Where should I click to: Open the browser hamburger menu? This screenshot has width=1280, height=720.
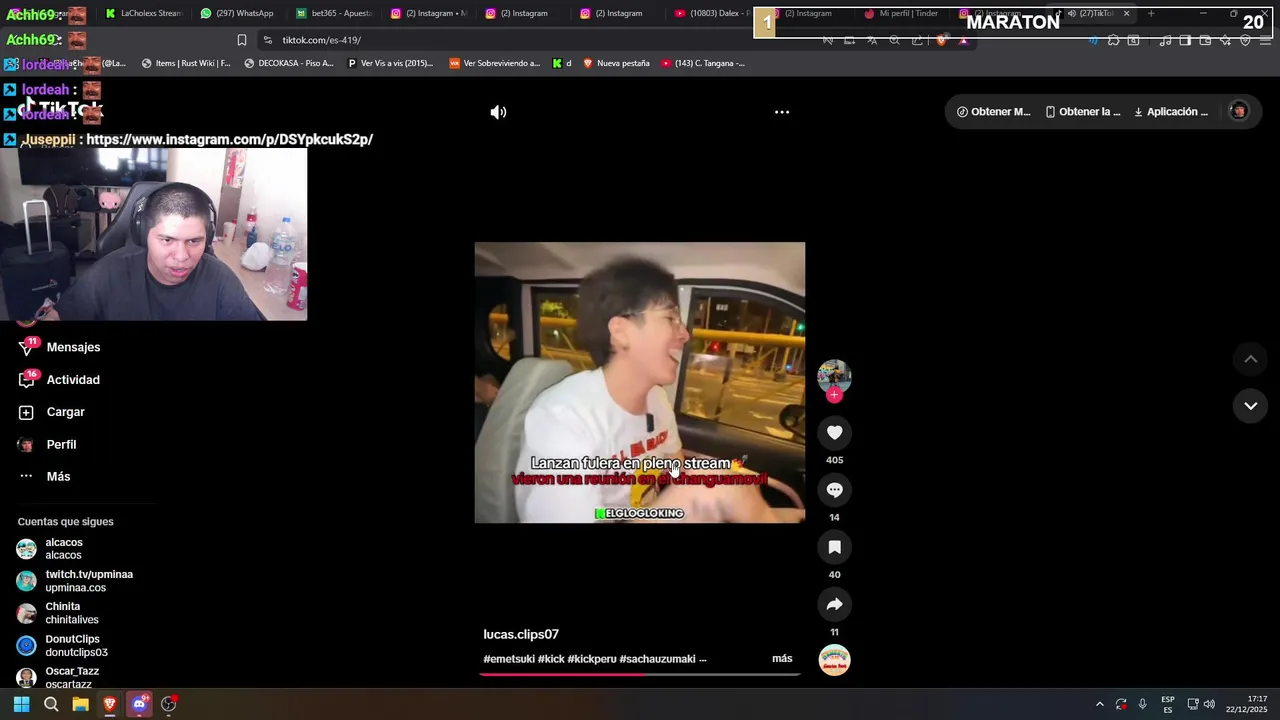click(1265, 40)
